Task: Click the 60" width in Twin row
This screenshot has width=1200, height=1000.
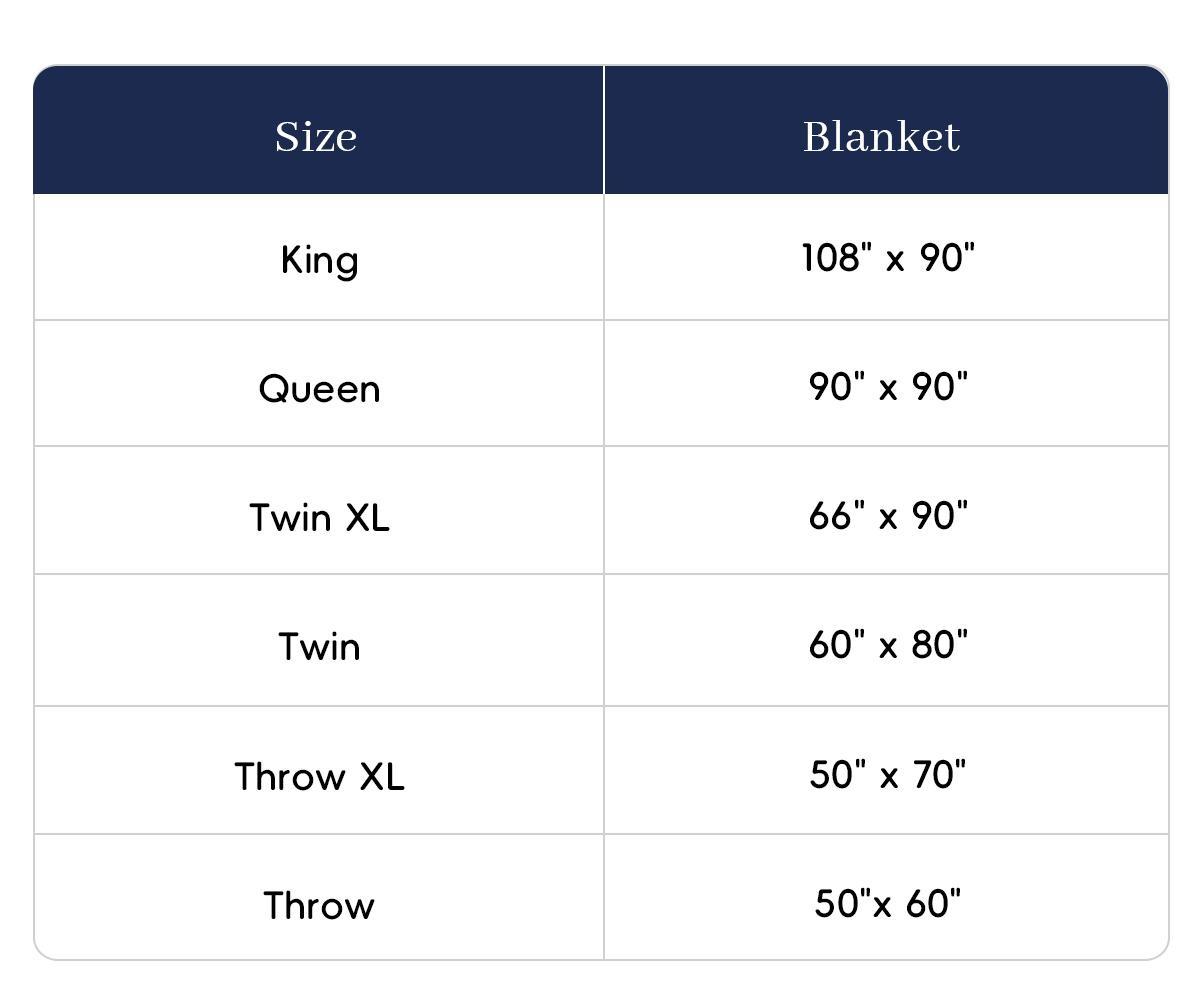Action: coord(837,645)
